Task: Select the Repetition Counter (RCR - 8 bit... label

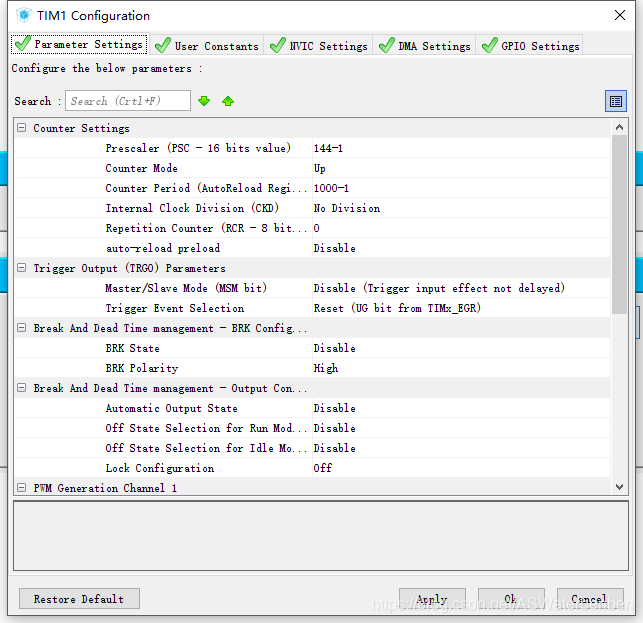Action: coord(206,228)
